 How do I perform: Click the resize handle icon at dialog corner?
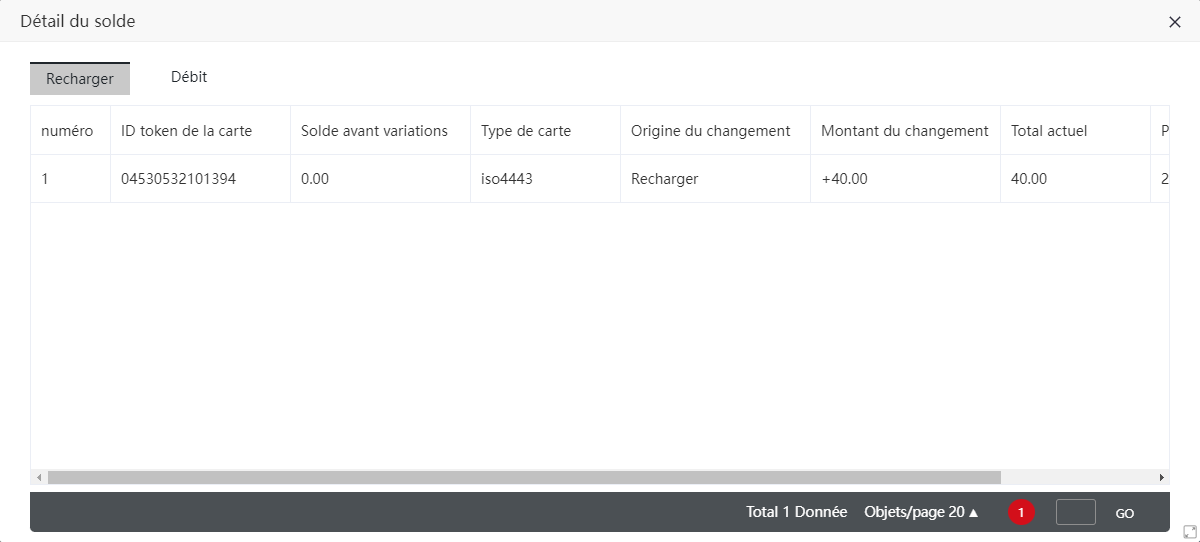1190,532
